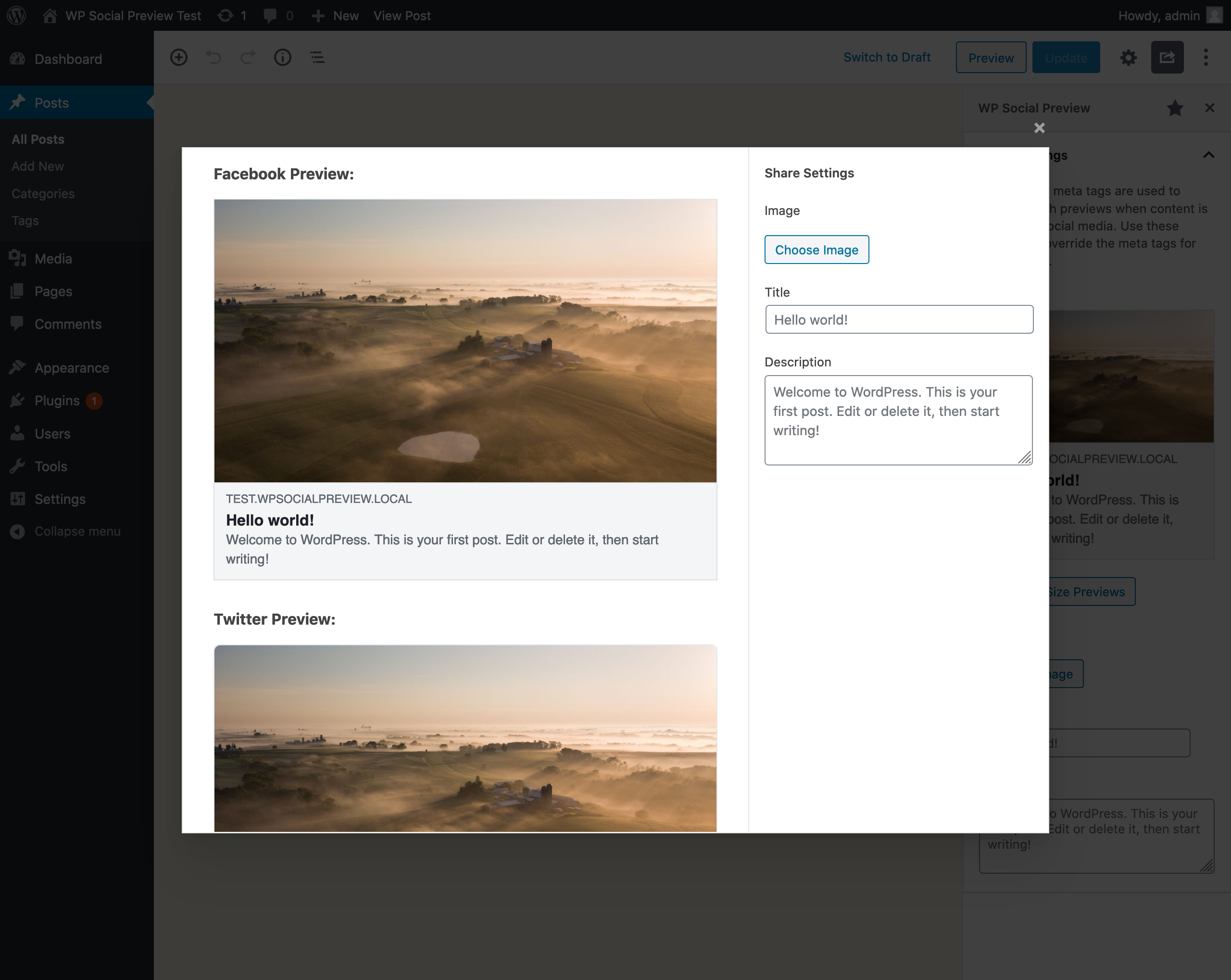Open Posts in the admin menu
1231x980 pixels.
point(76,103)
